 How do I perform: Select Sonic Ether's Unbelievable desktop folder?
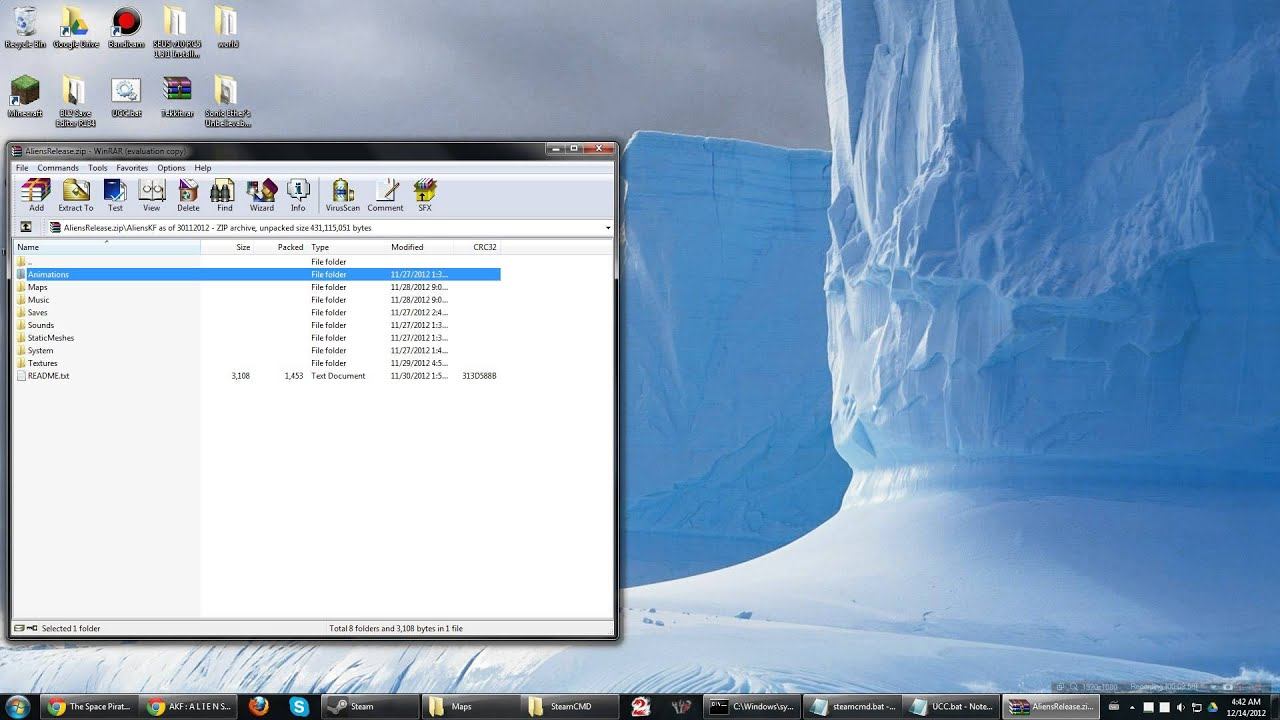(x=227, y=101)
